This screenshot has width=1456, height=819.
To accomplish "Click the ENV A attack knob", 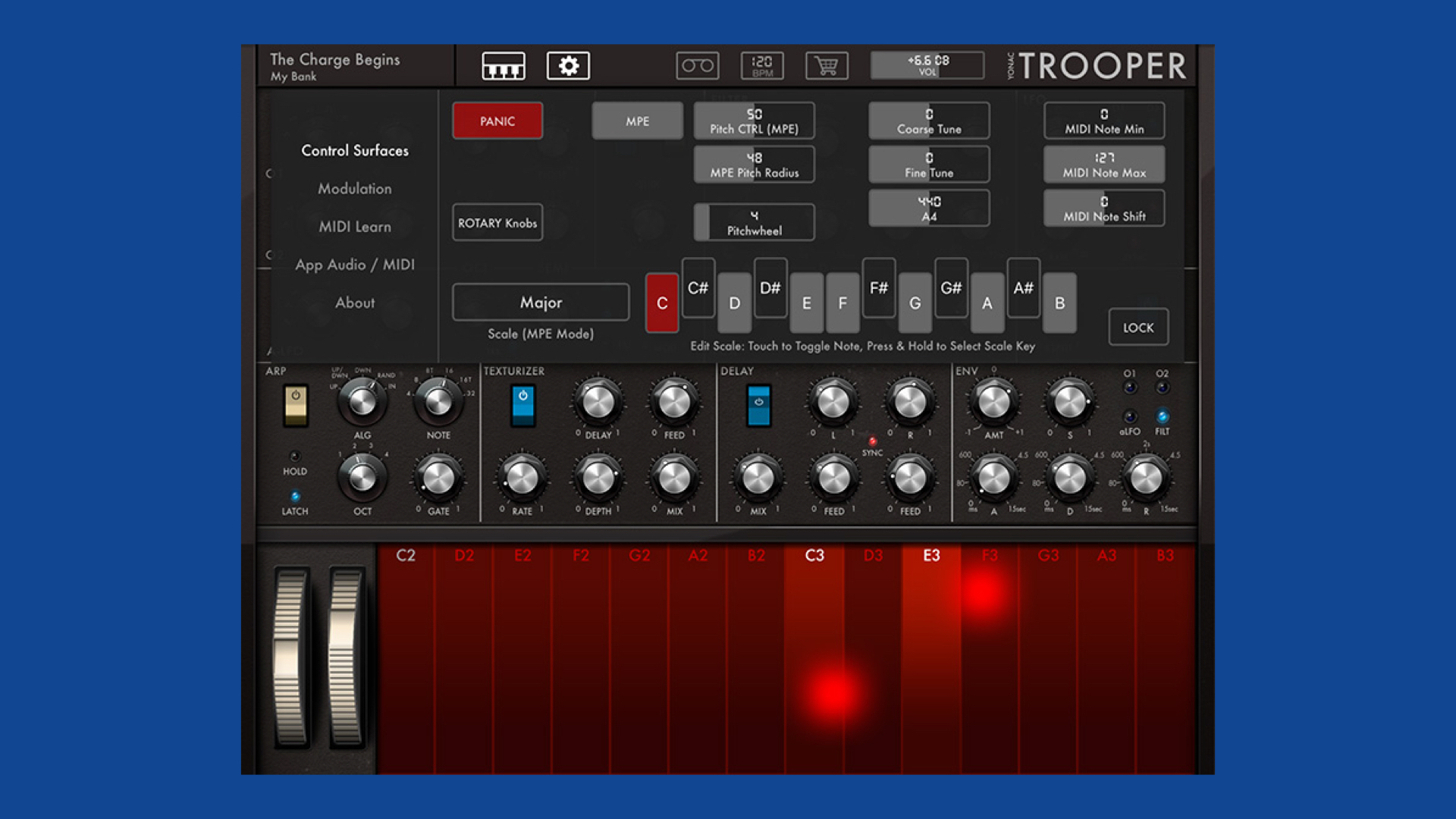I will [993, 478].
